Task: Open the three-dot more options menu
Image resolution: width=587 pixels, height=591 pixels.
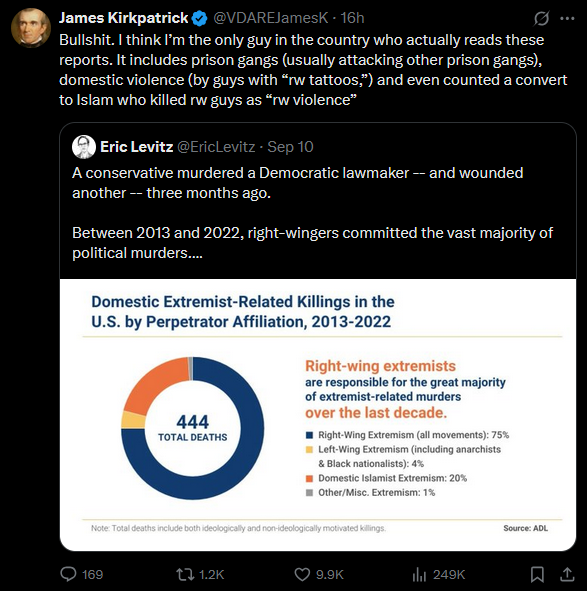Action: 567,18
